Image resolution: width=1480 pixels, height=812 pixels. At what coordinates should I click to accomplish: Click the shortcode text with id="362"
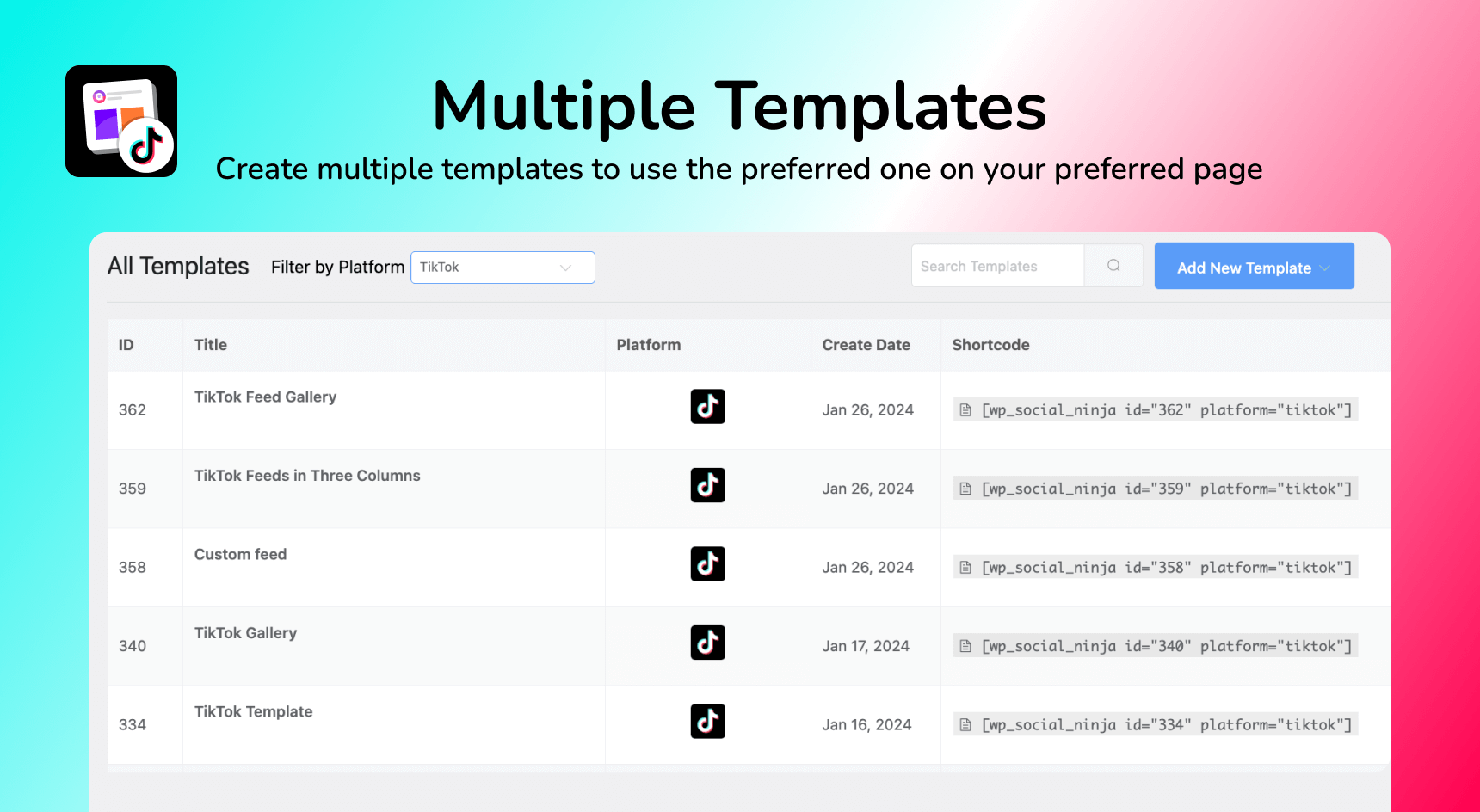(x=1167, y=410)
